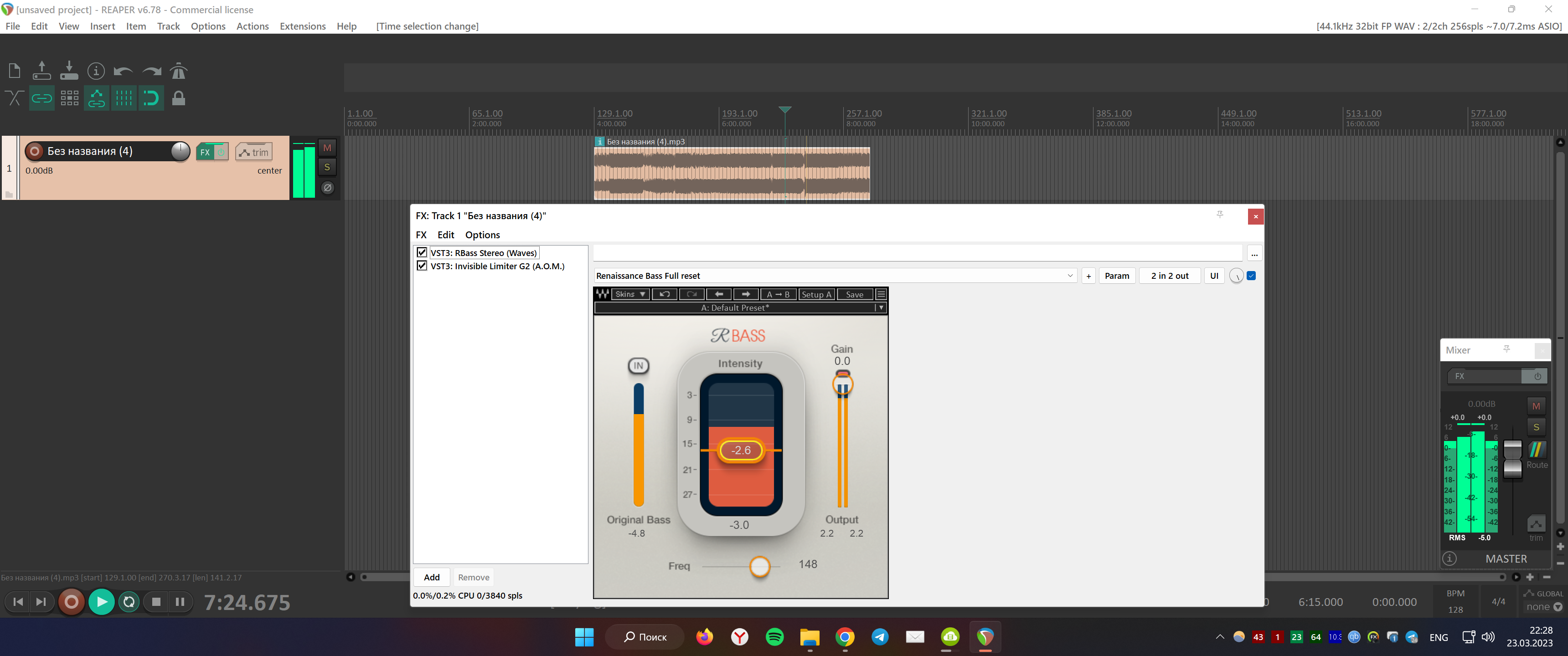The image size is (1568, 656).
Task: Select Invisible Limiter G2 in FX list
Action: [497, 266]
